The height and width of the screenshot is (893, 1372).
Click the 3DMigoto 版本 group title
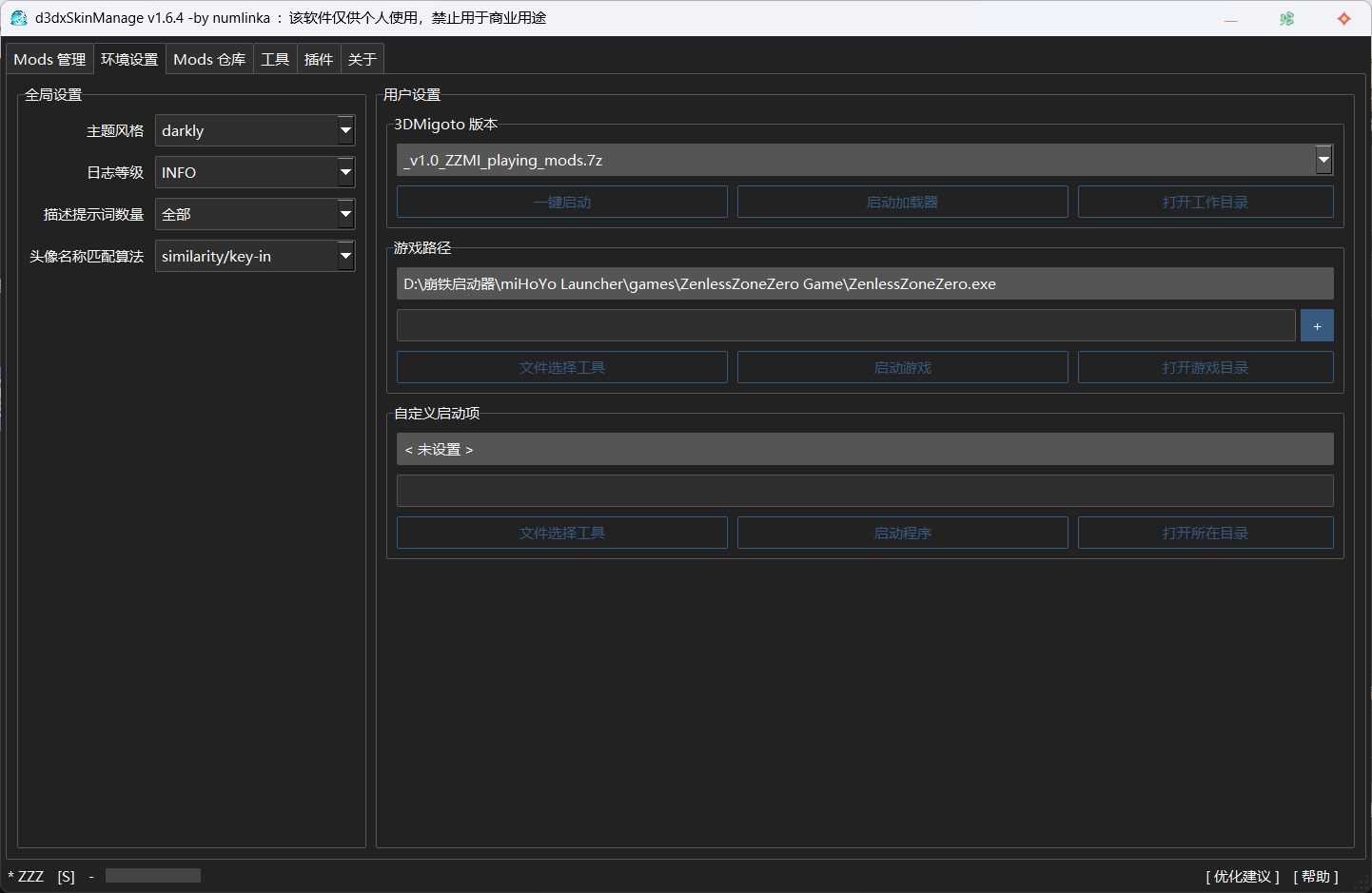tap(445, 124)
